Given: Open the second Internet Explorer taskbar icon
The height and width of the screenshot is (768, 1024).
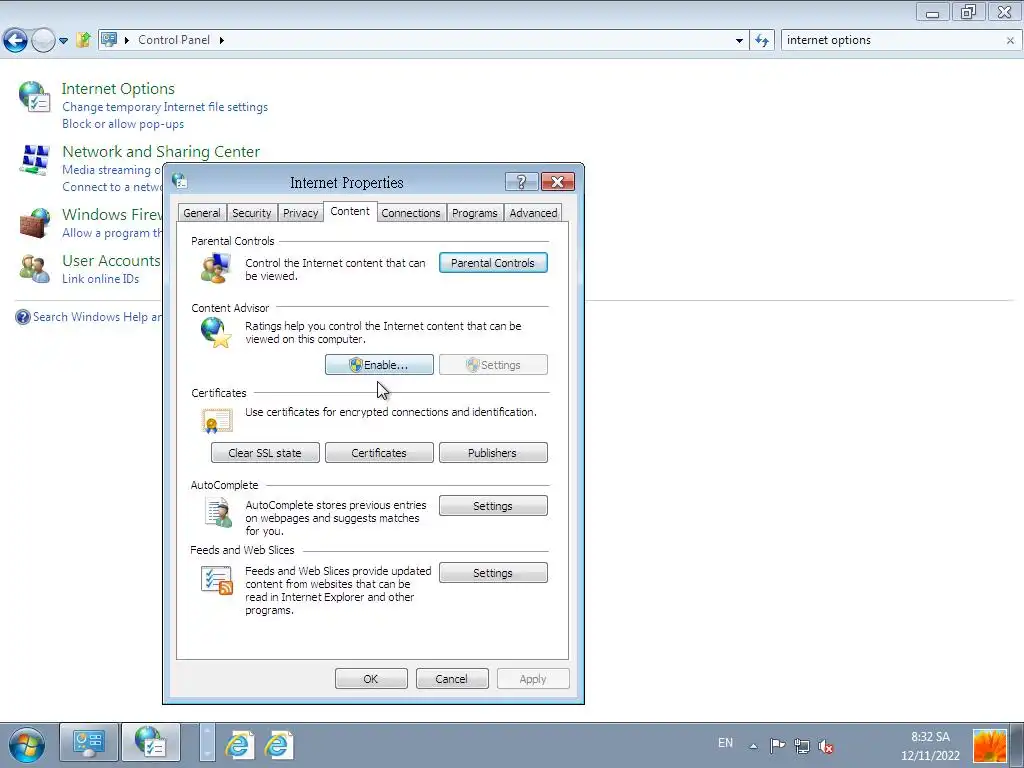Looking at the screenshot, I should click(278, 744).
